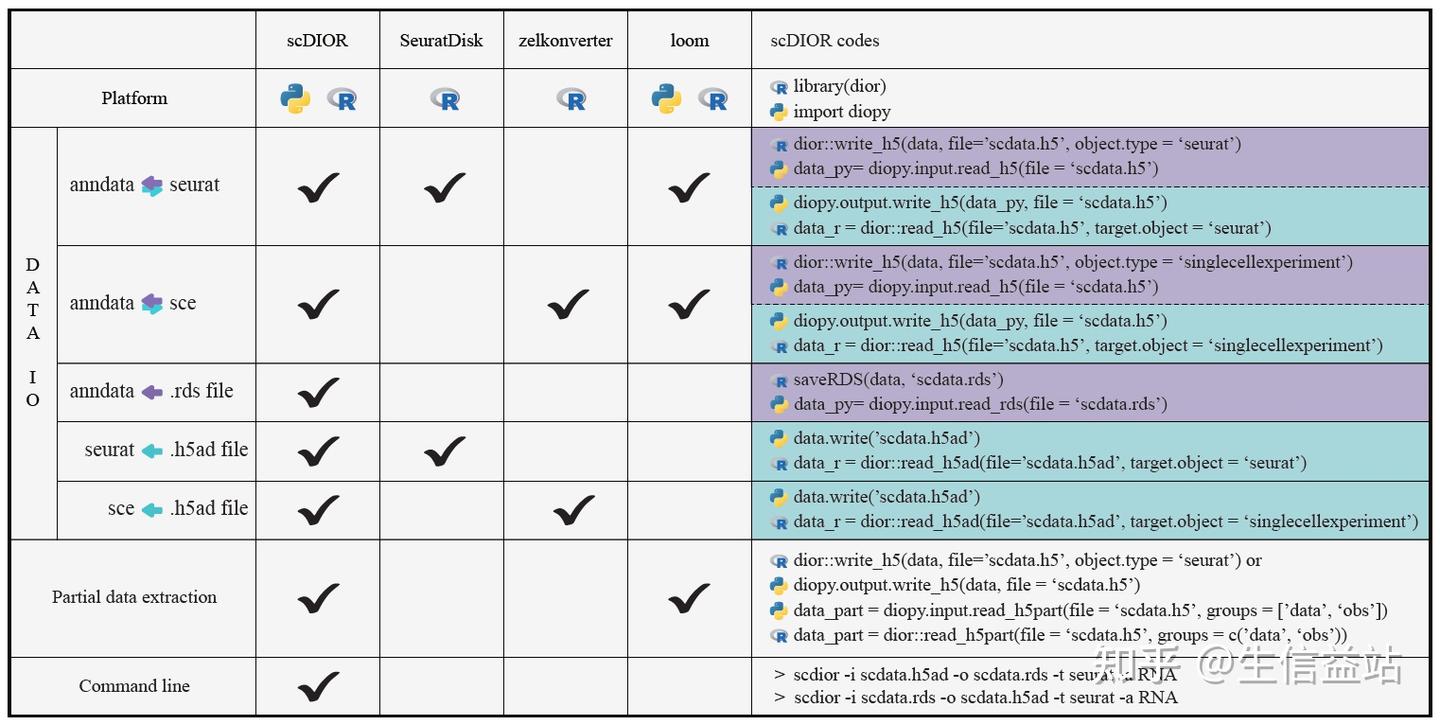Click the bidirectional arrow between anndata and seurat
The height and width of the screenshot is (725, 1440).
tap(151, 185)
